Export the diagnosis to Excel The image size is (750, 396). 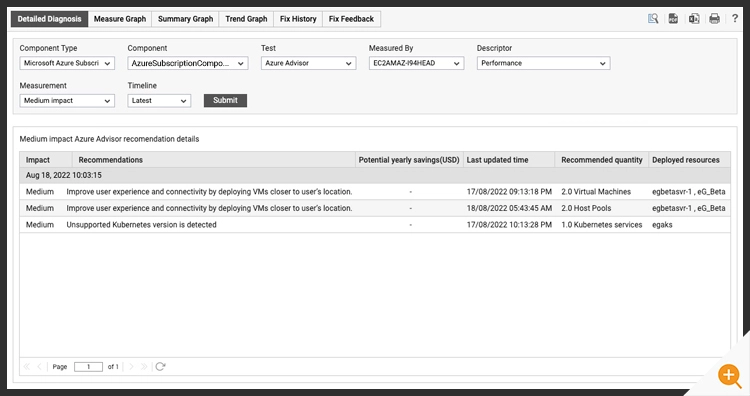click(694, 19)
